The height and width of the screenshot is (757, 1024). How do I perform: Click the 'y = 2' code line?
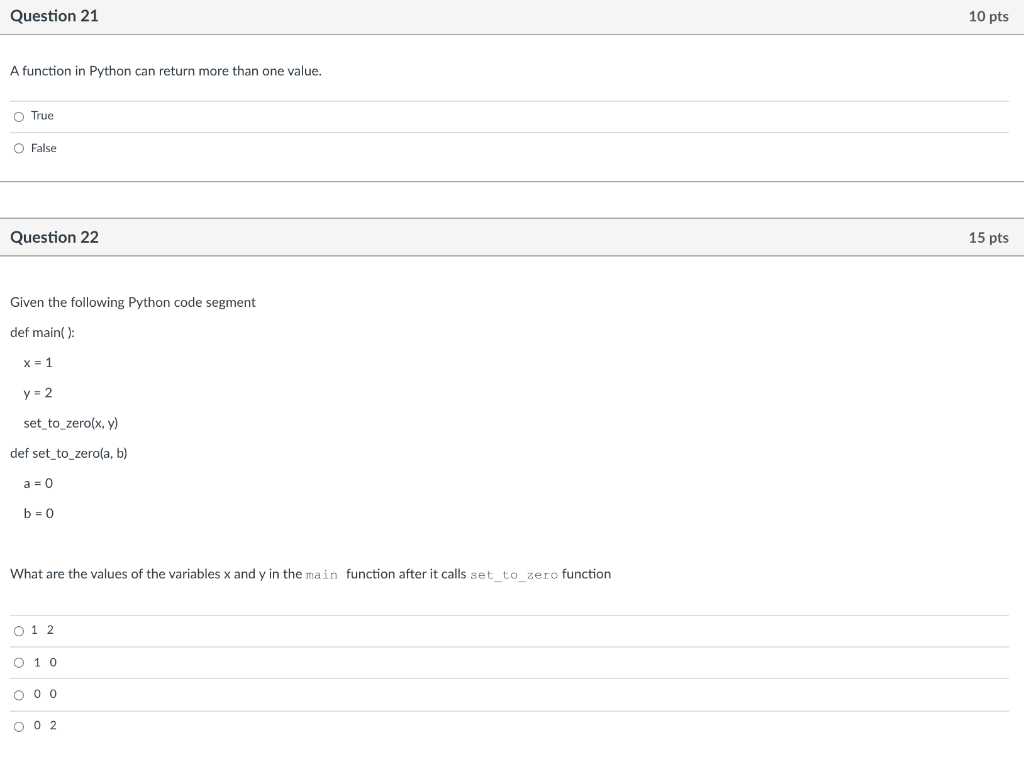coord(38,393)
